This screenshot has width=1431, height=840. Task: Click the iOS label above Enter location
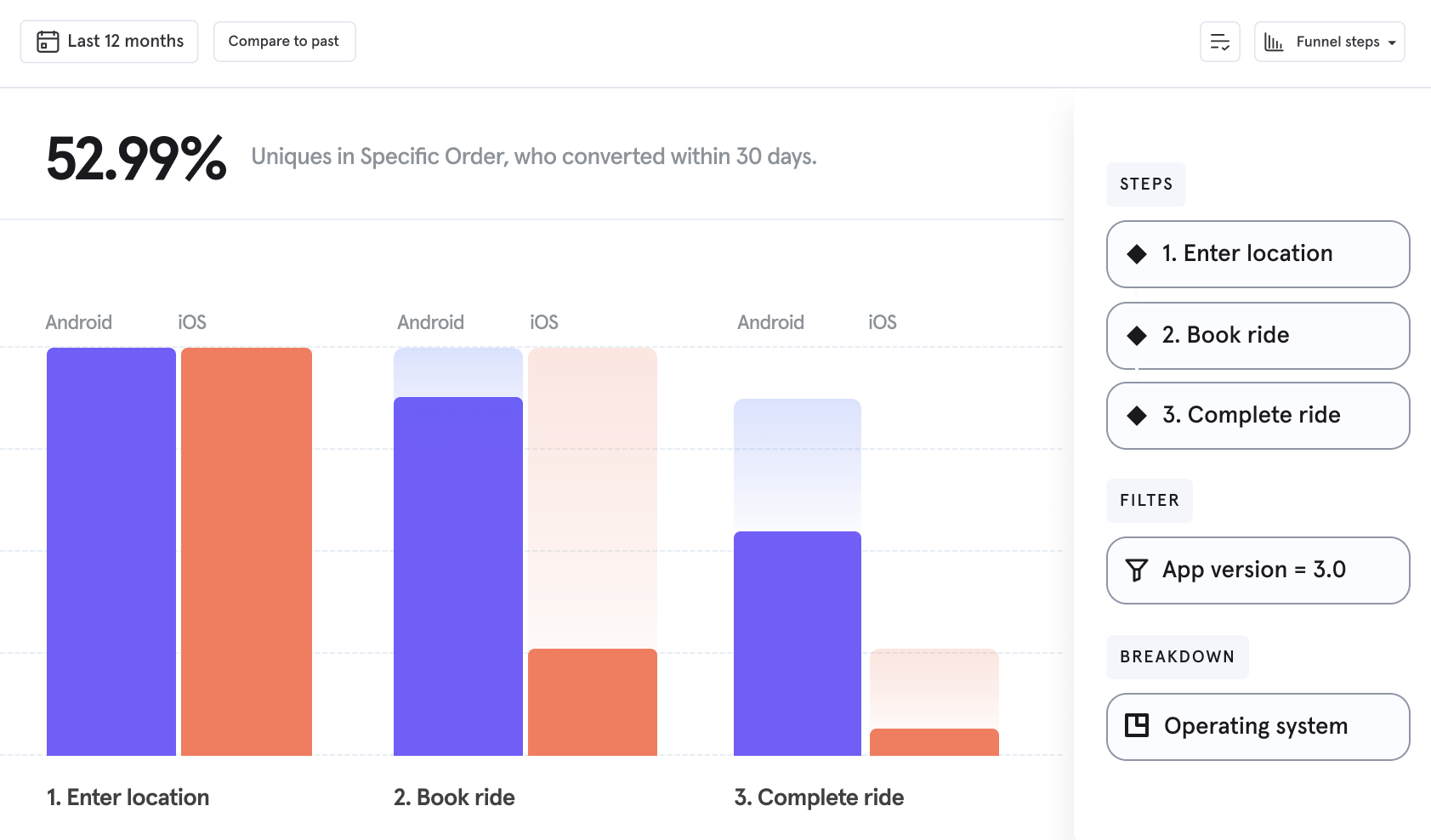pos(192,322)
